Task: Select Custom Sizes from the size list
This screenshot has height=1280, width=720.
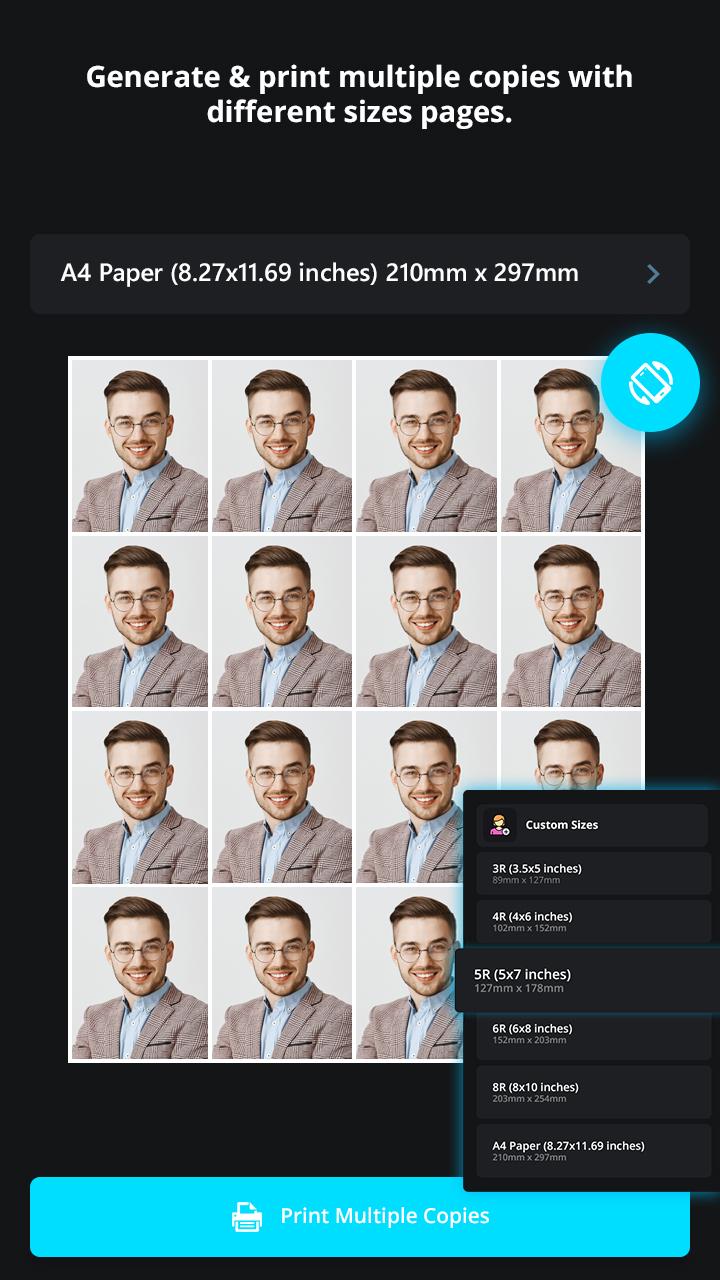Action: (x=593, y=825)
